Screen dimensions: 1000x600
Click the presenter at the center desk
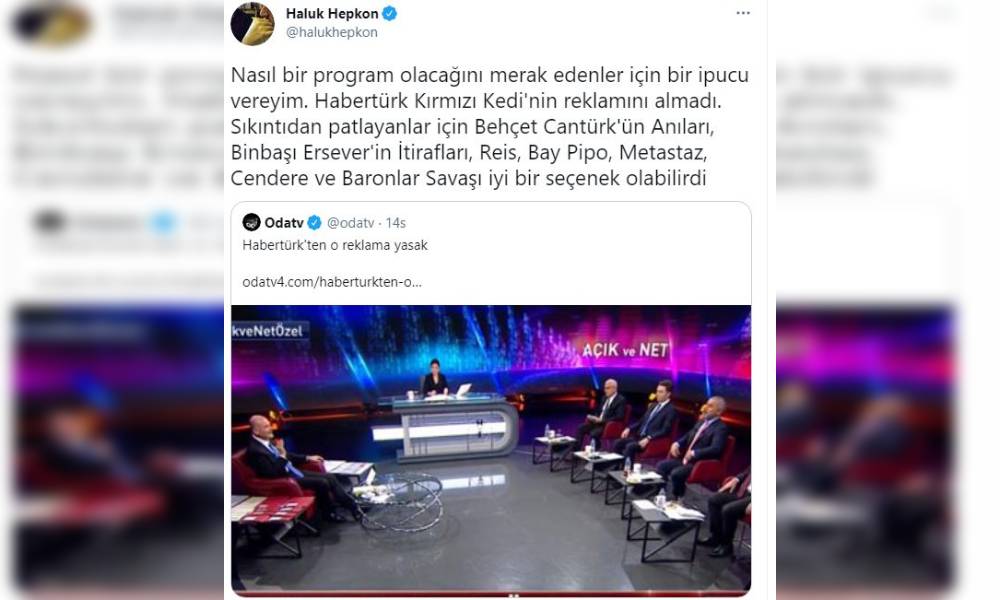435,379
